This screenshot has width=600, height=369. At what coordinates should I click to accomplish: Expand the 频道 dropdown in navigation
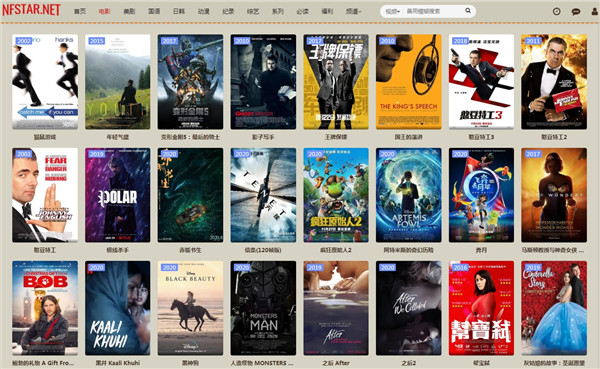pyautogui.click(x=353, y=11)
